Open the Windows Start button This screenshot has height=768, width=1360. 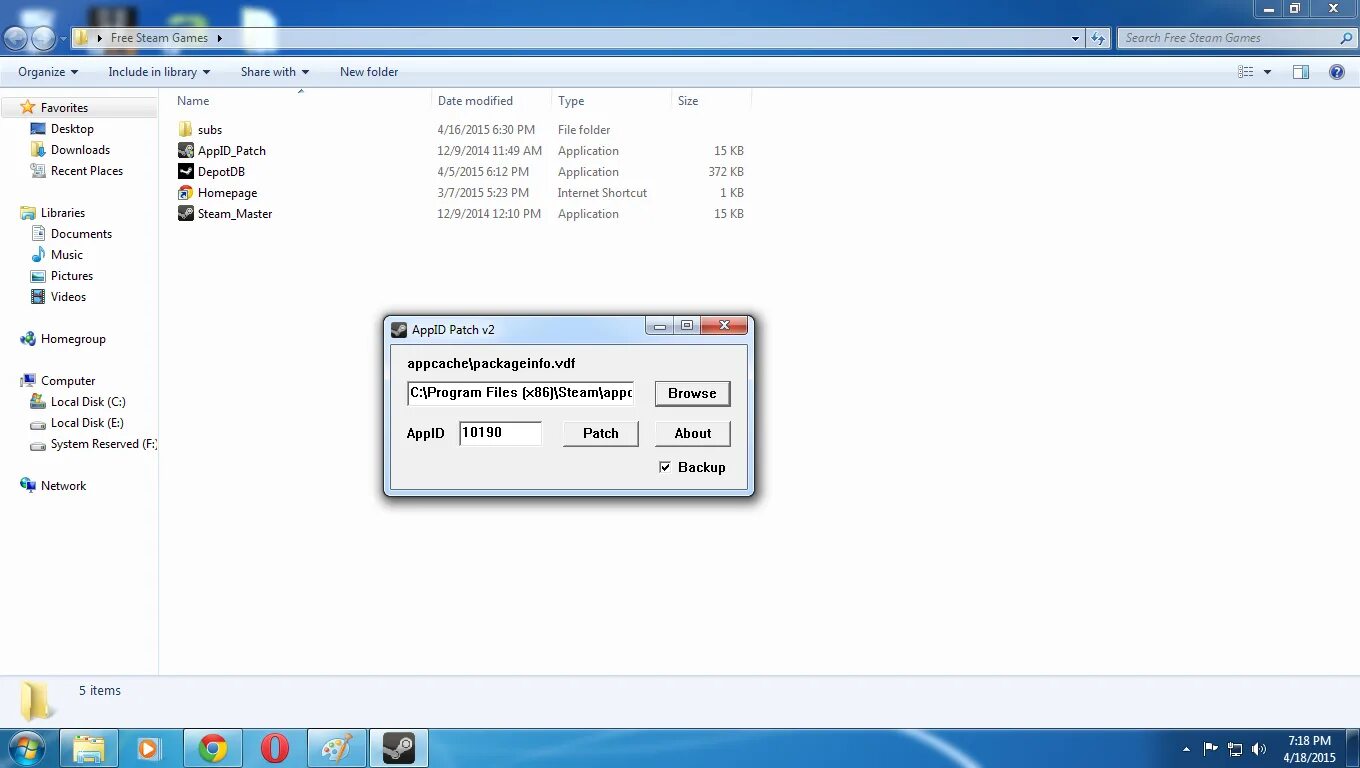(26, 748)
